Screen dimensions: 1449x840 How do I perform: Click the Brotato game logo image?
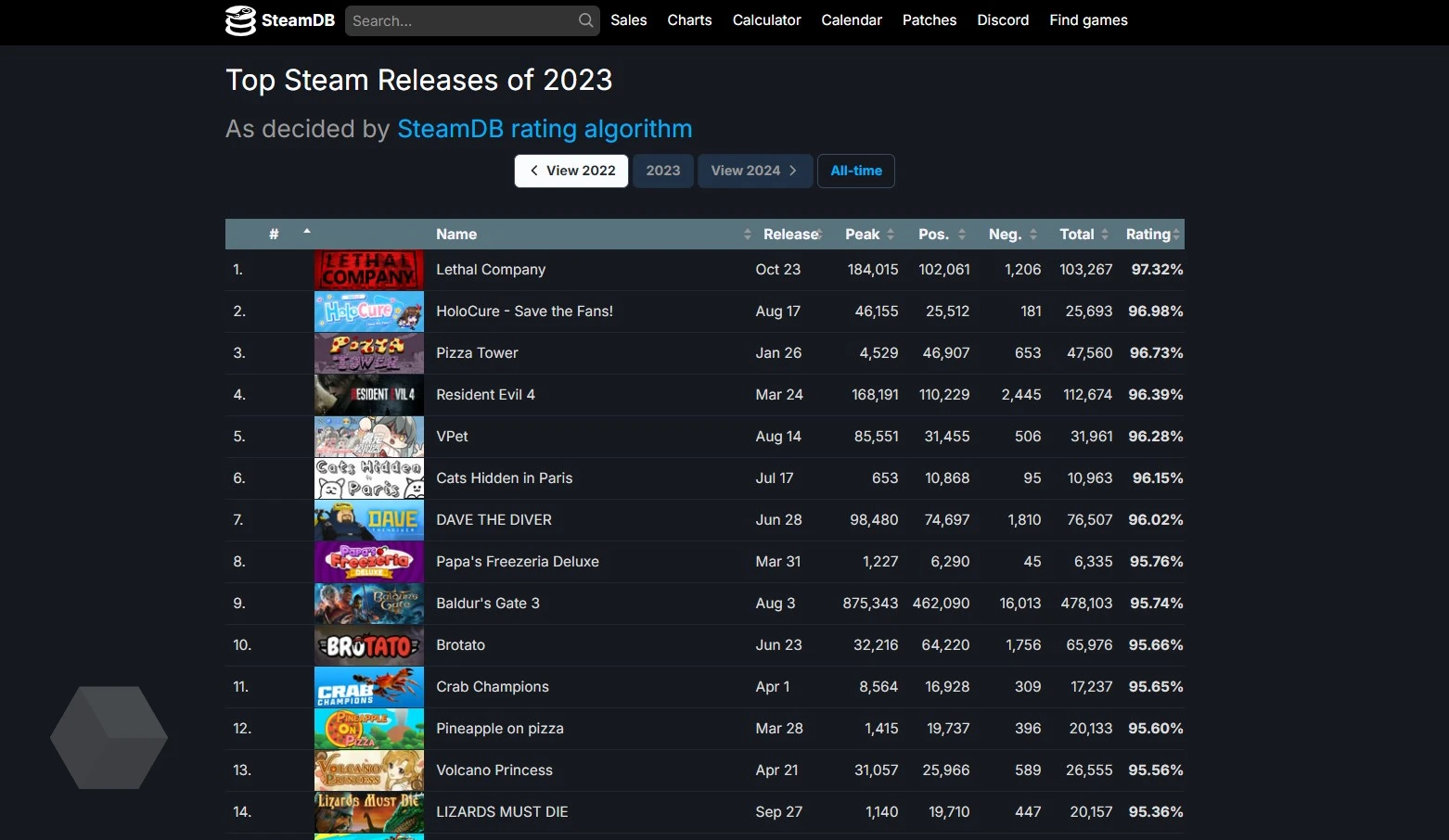tap(368, 645)
